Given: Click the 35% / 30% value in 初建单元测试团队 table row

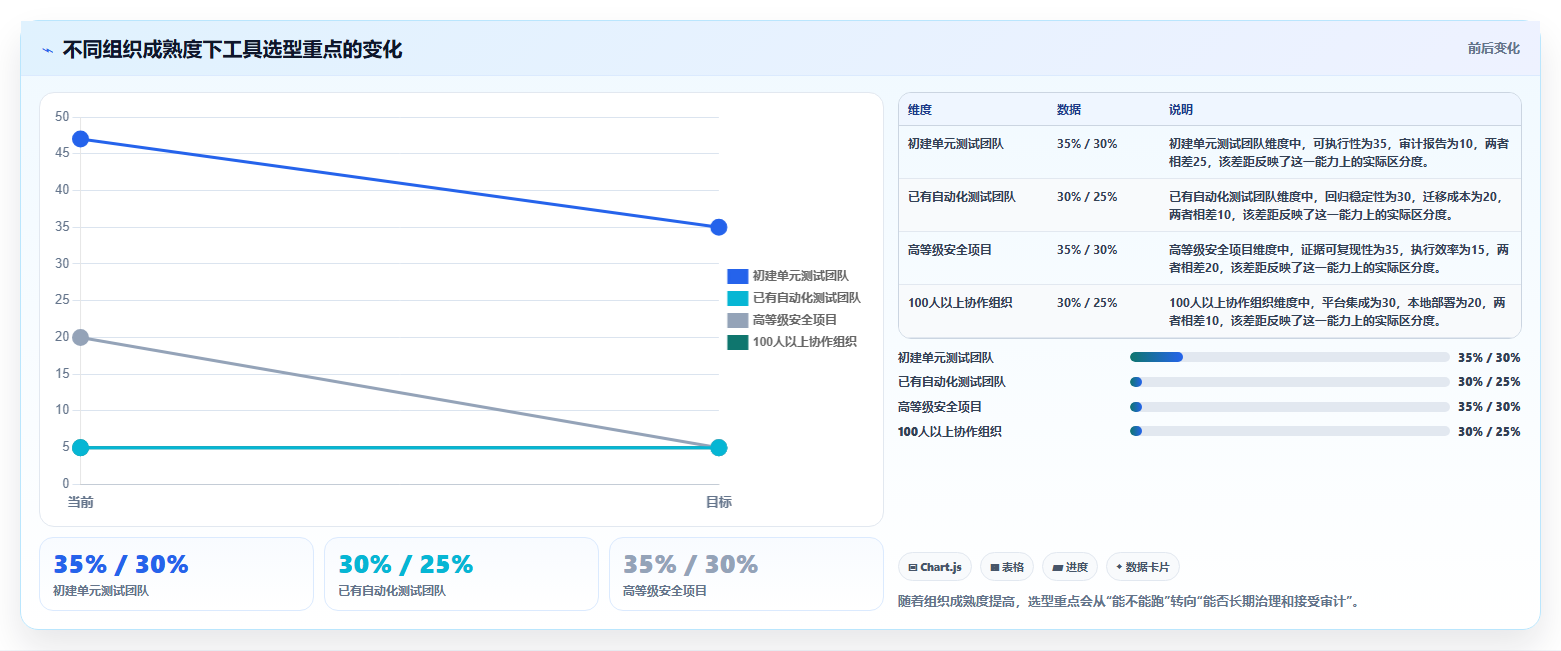Looking at the screenshot, I should 1087,144.
